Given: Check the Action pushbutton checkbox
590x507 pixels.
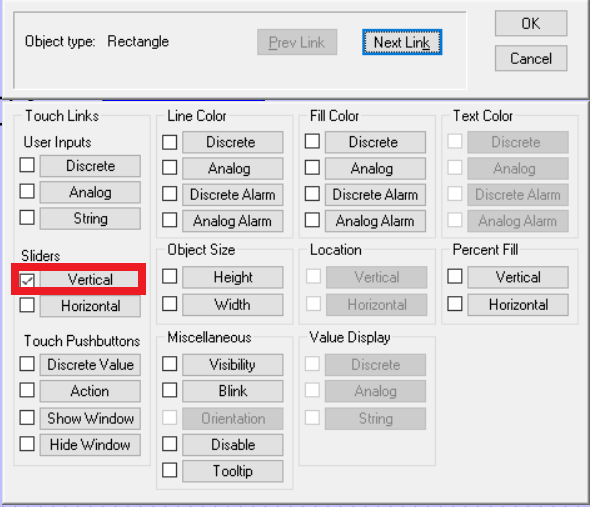Looking at the screenshot, I should pos(27,390).
